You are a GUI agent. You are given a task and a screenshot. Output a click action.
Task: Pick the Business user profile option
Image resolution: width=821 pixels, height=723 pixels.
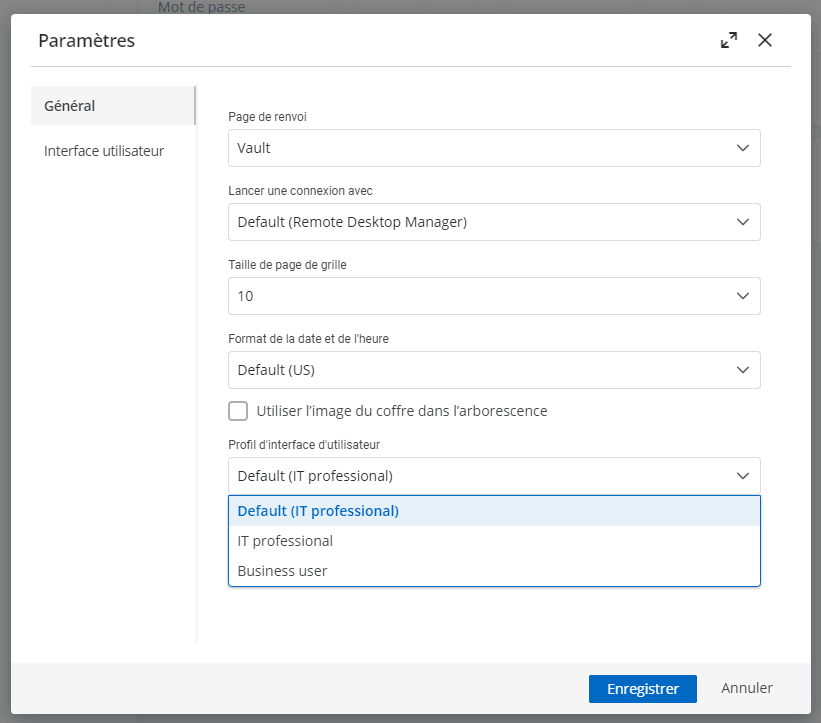(x=282, y=571)
